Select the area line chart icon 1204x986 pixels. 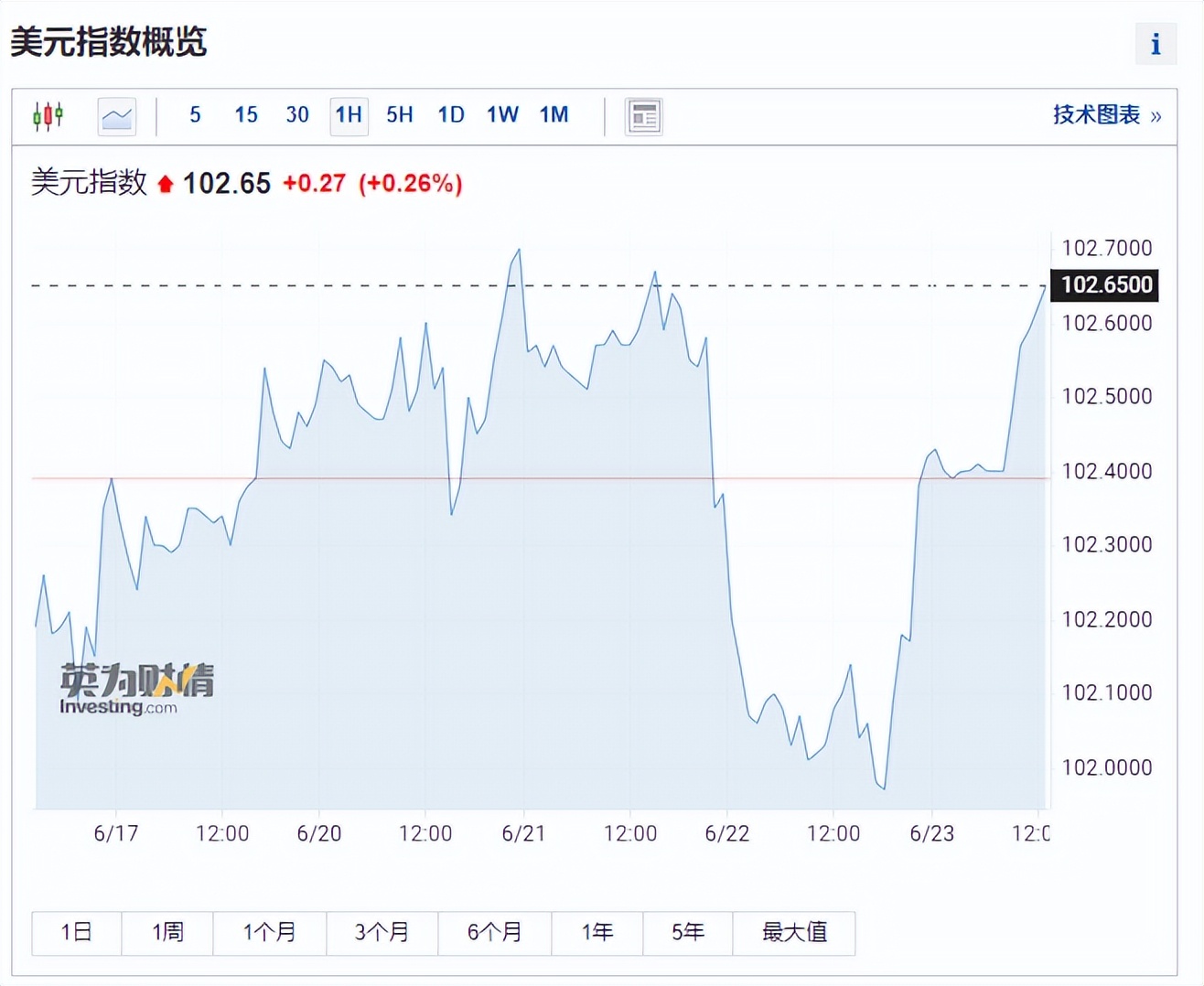(x=117, y=116)
